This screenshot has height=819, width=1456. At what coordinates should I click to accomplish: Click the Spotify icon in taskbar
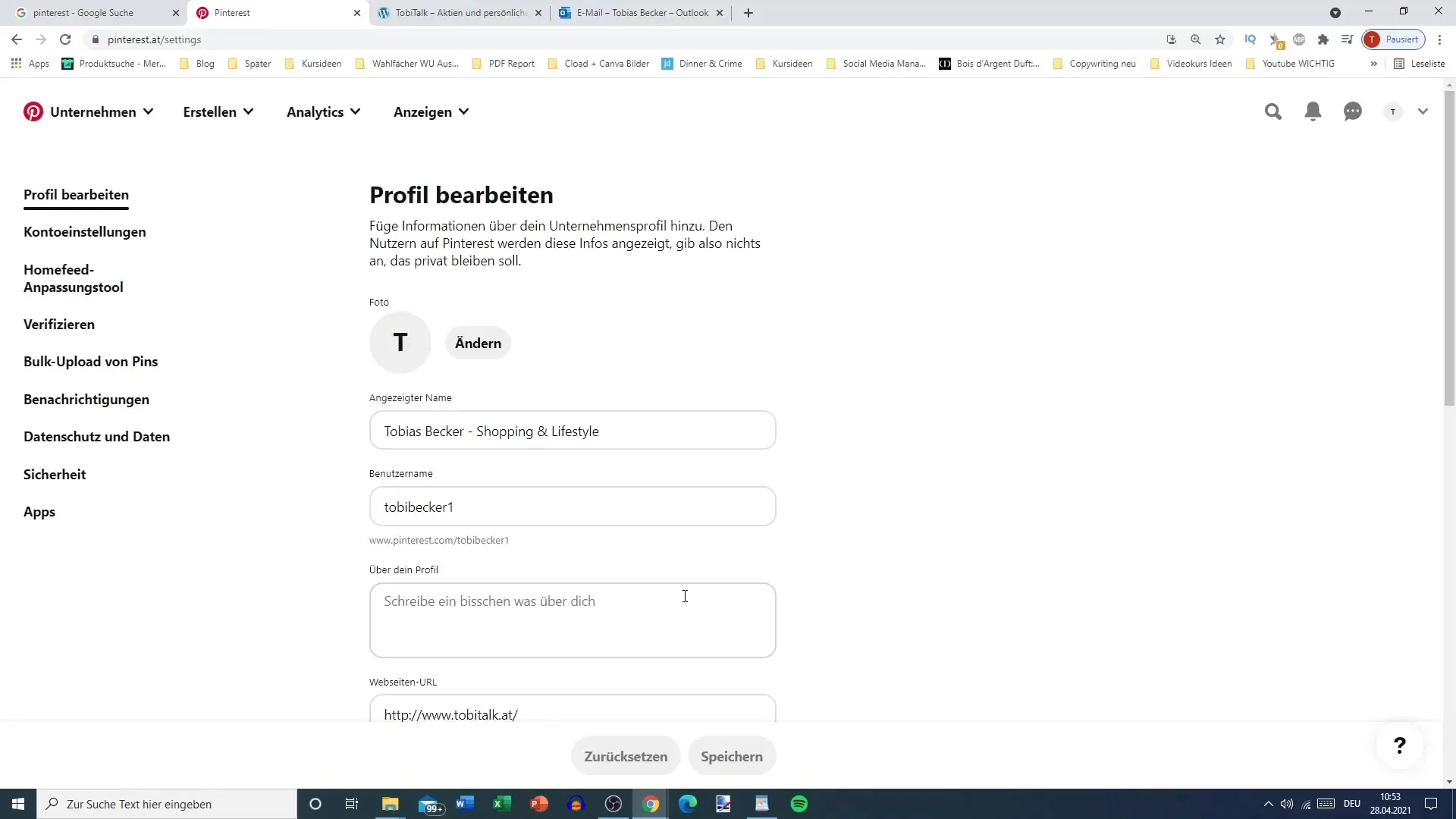[x=801, y=803]
